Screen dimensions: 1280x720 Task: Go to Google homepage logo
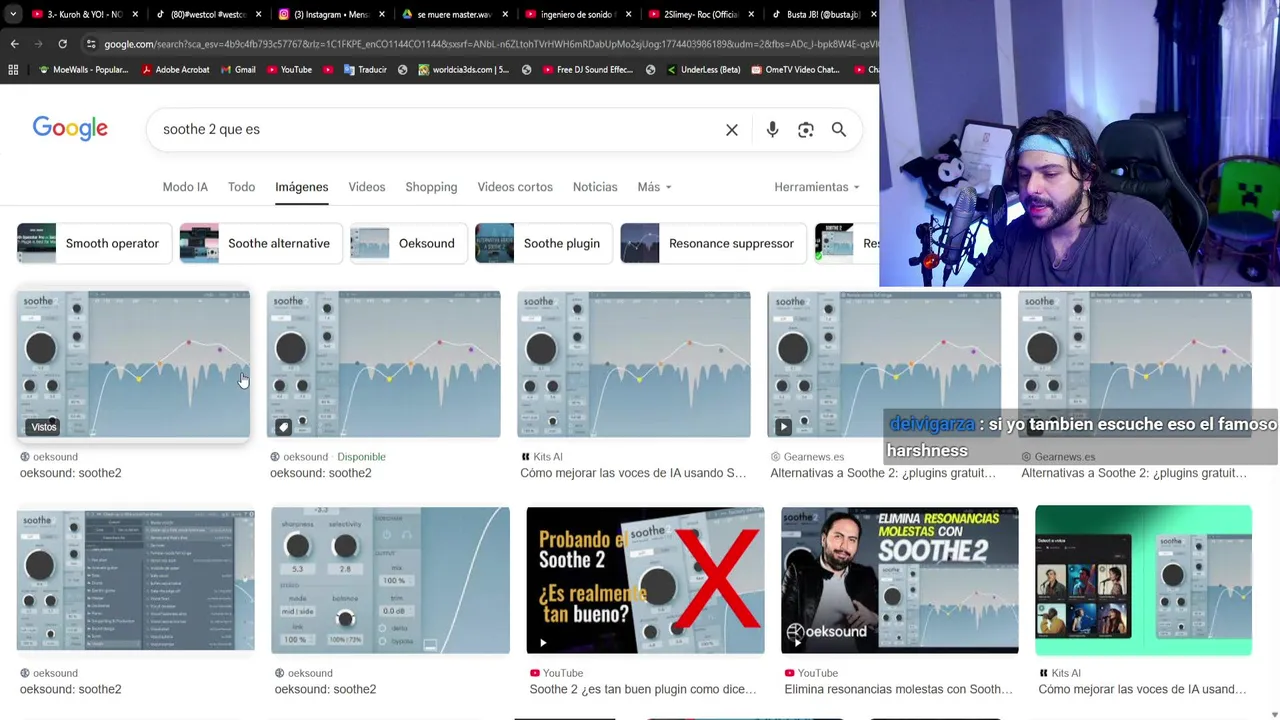pyautogui.click(x=70, y=129)
